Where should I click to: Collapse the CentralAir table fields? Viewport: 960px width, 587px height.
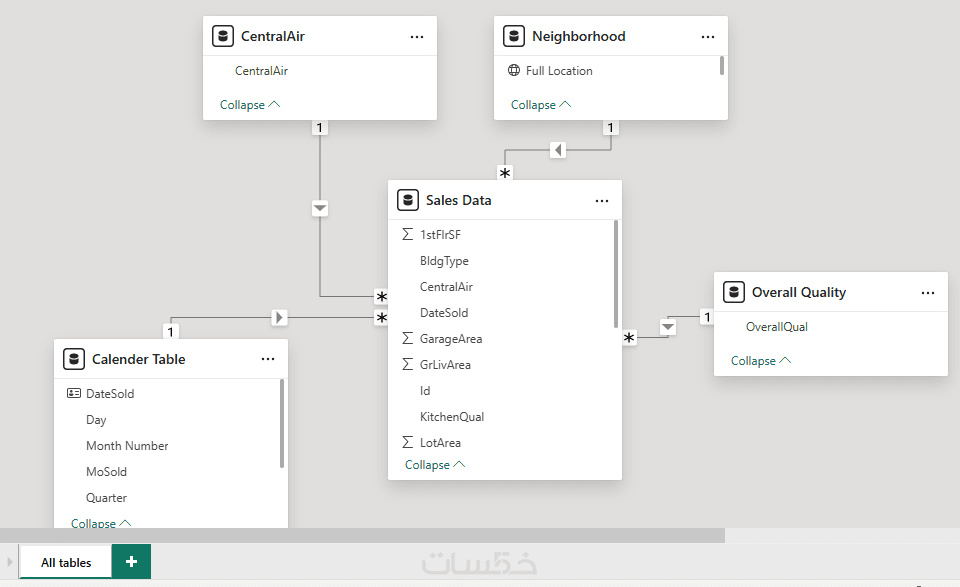click(250, 105)
